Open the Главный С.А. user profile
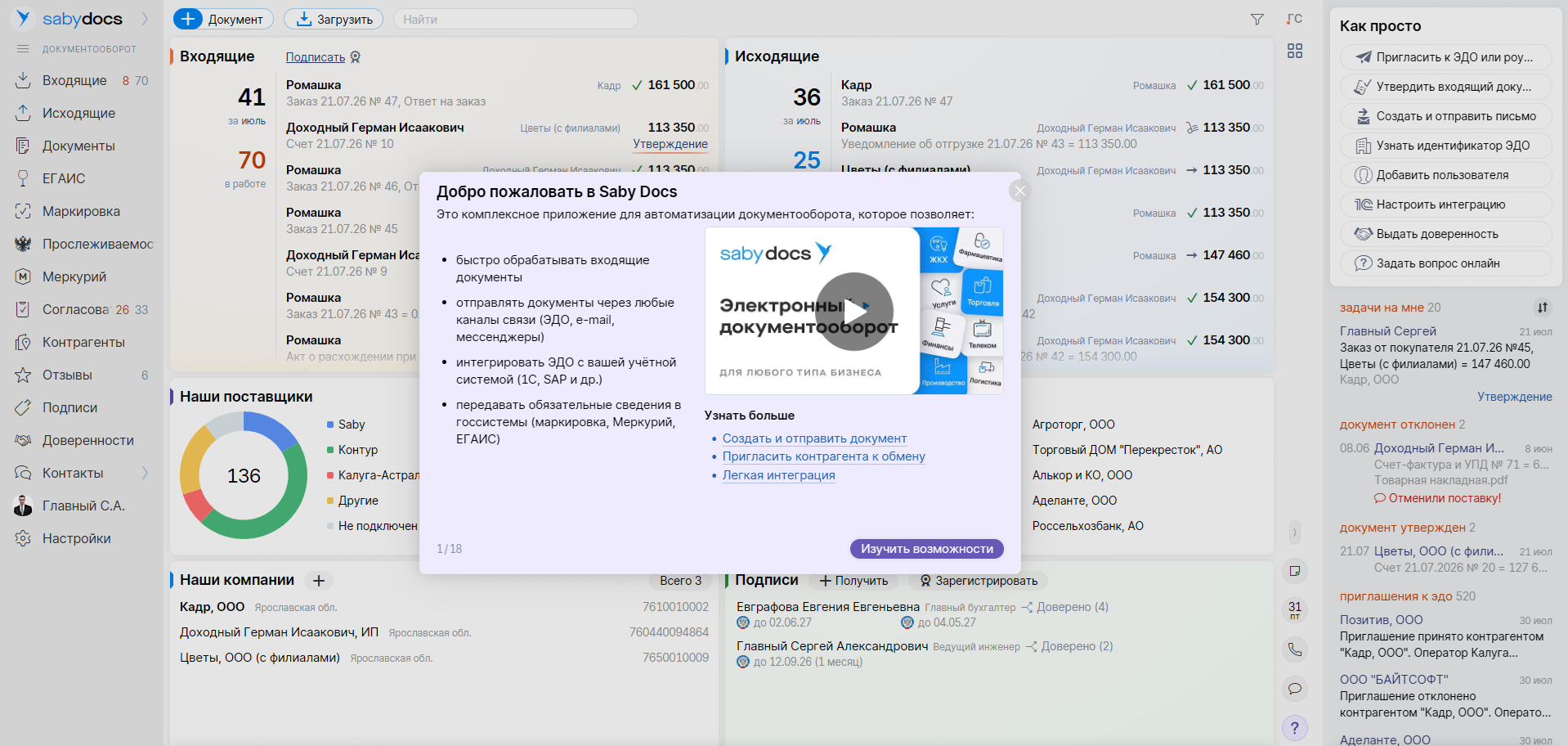 click(83, 506)
